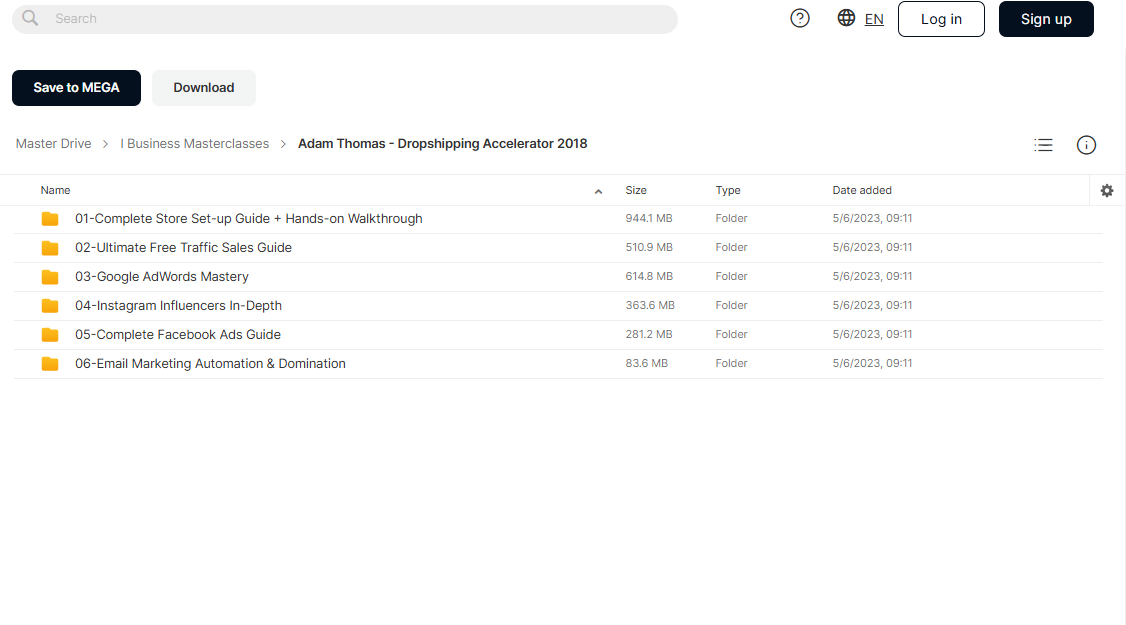
Task: Click the 83.6 MB size value
Action: (x=646, y=364)
